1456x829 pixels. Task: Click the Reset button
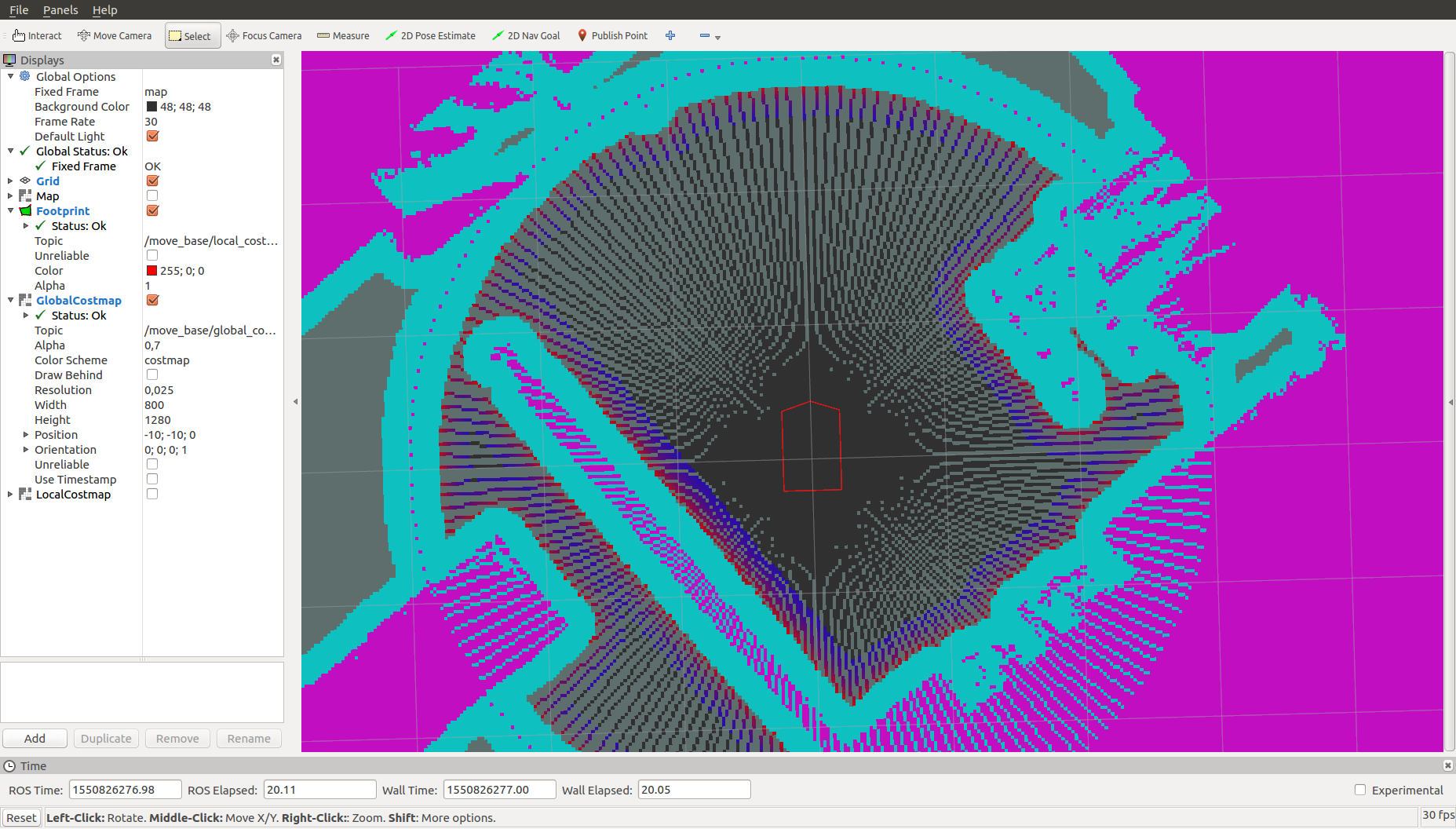click(x=21, y=817)
